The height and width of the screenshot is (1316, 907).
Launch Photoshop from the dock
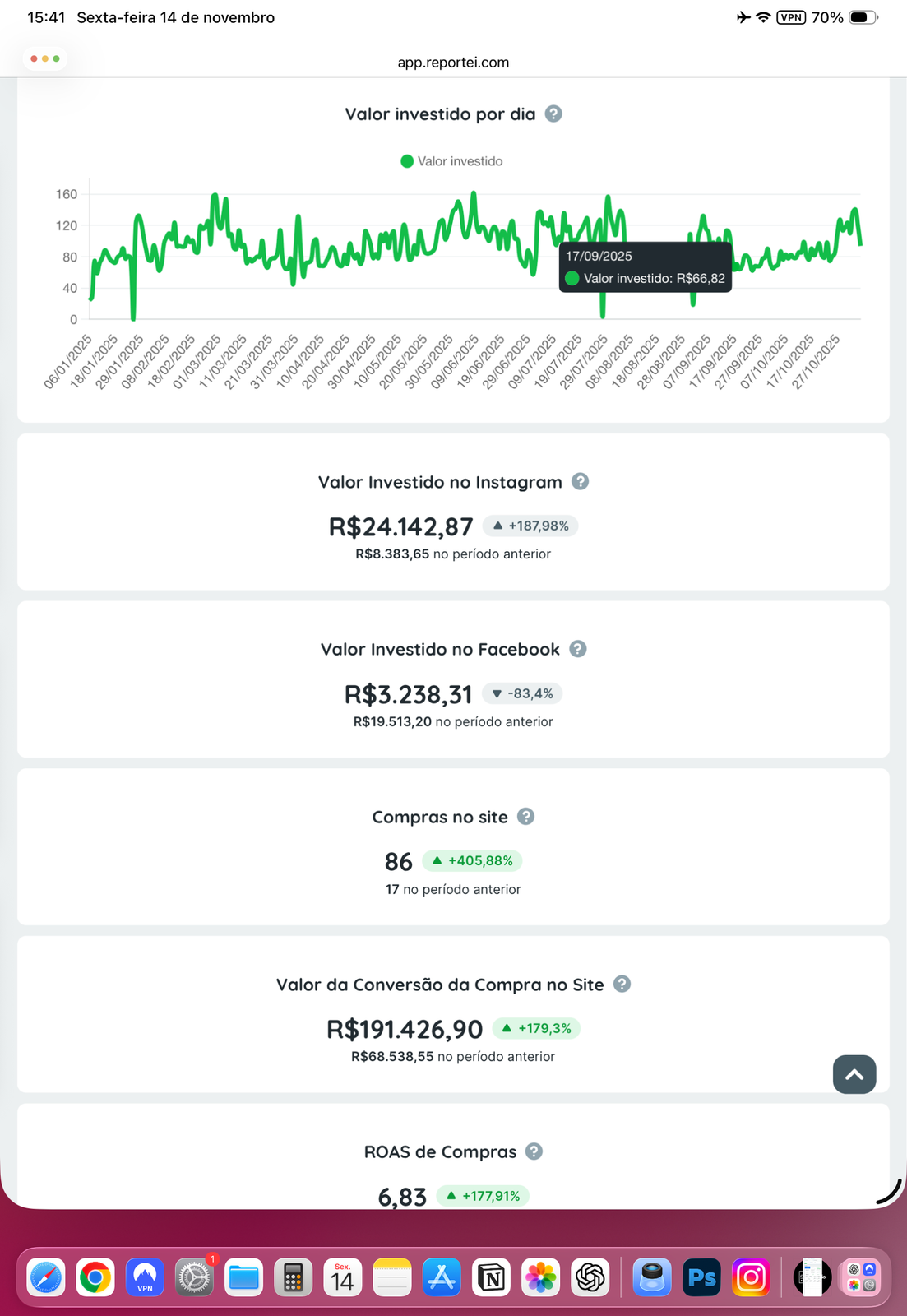coord(701,1277)
